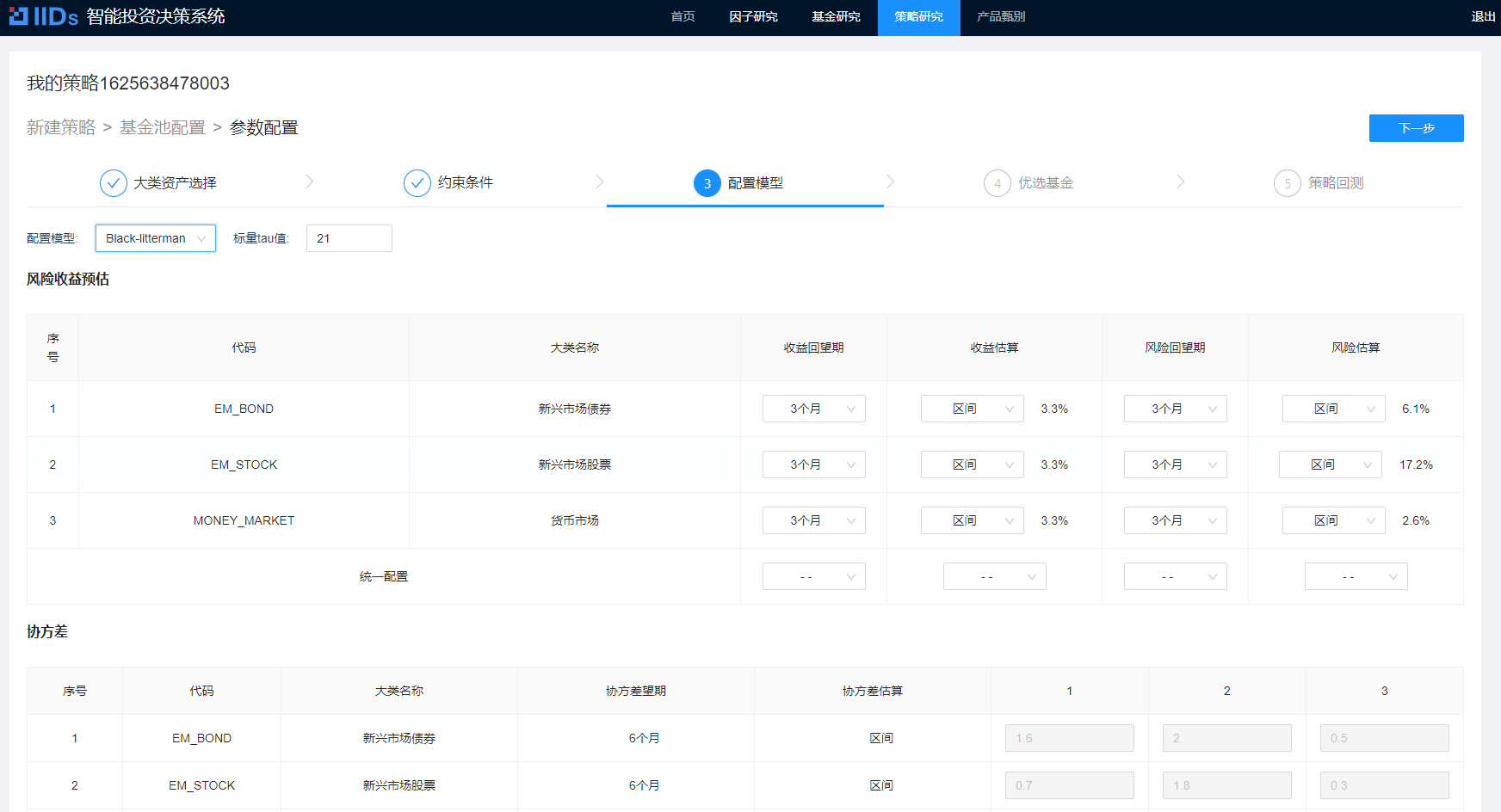
Task: Open EM_BOND 风险回望期 dropdown
Action: (x=1176, y=409)
